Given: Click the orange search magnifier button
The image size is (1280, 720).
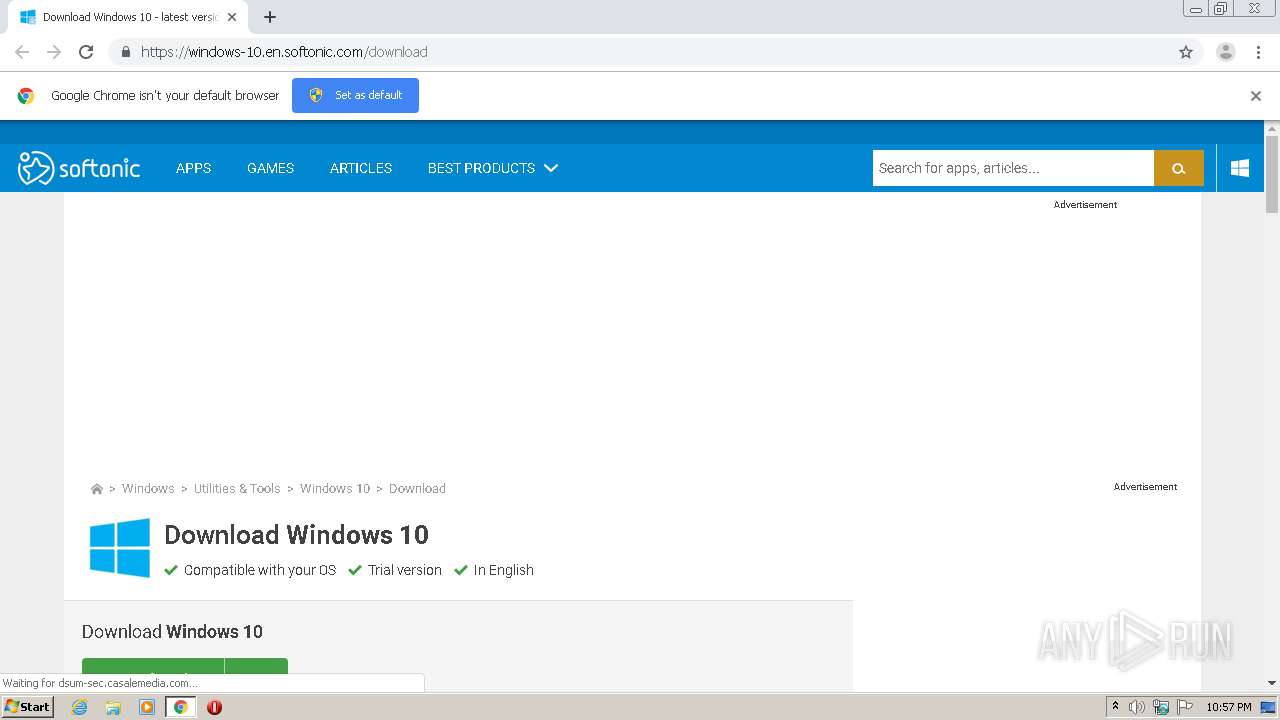Looking at the screenshot, I should pyautogui.click(x=1179, y=168).
